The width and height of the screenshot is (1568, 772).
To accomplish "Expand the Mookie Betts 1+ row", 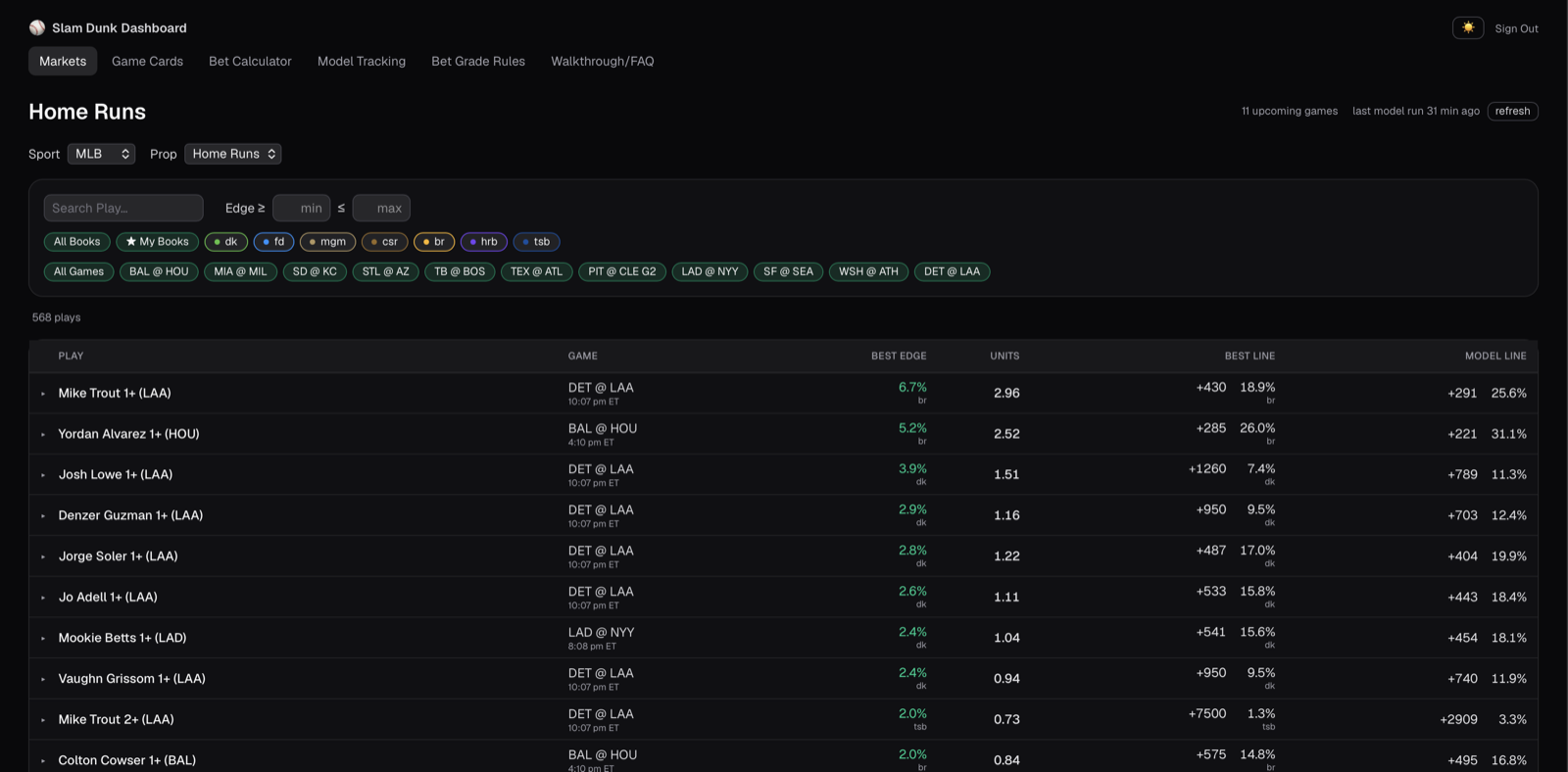I will (43, 639).
